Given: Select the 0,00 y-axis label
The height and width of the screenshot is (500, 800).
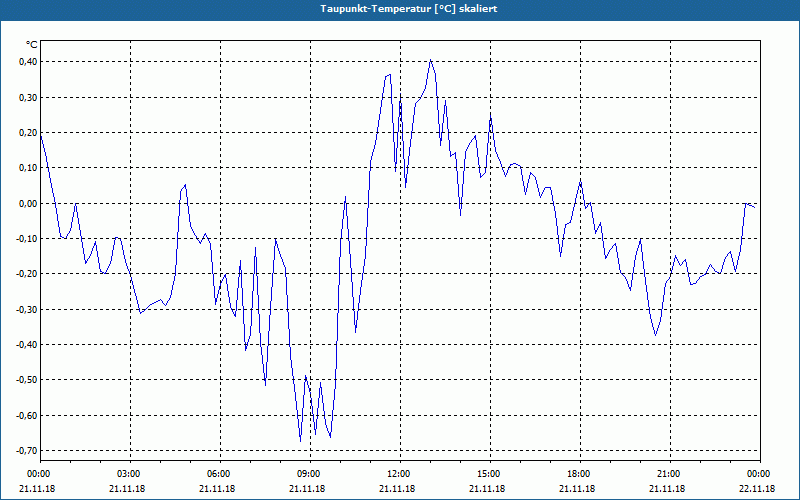Looking at the screenshot, I should tap(28, 204).
